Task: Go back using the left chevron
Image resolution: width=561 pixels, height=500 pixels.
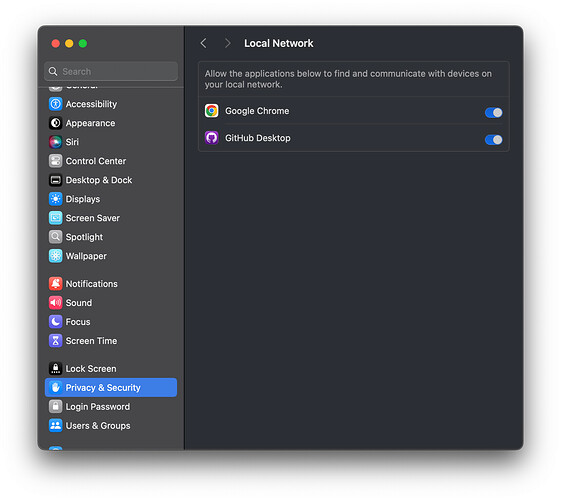Action: click(203, 43)
